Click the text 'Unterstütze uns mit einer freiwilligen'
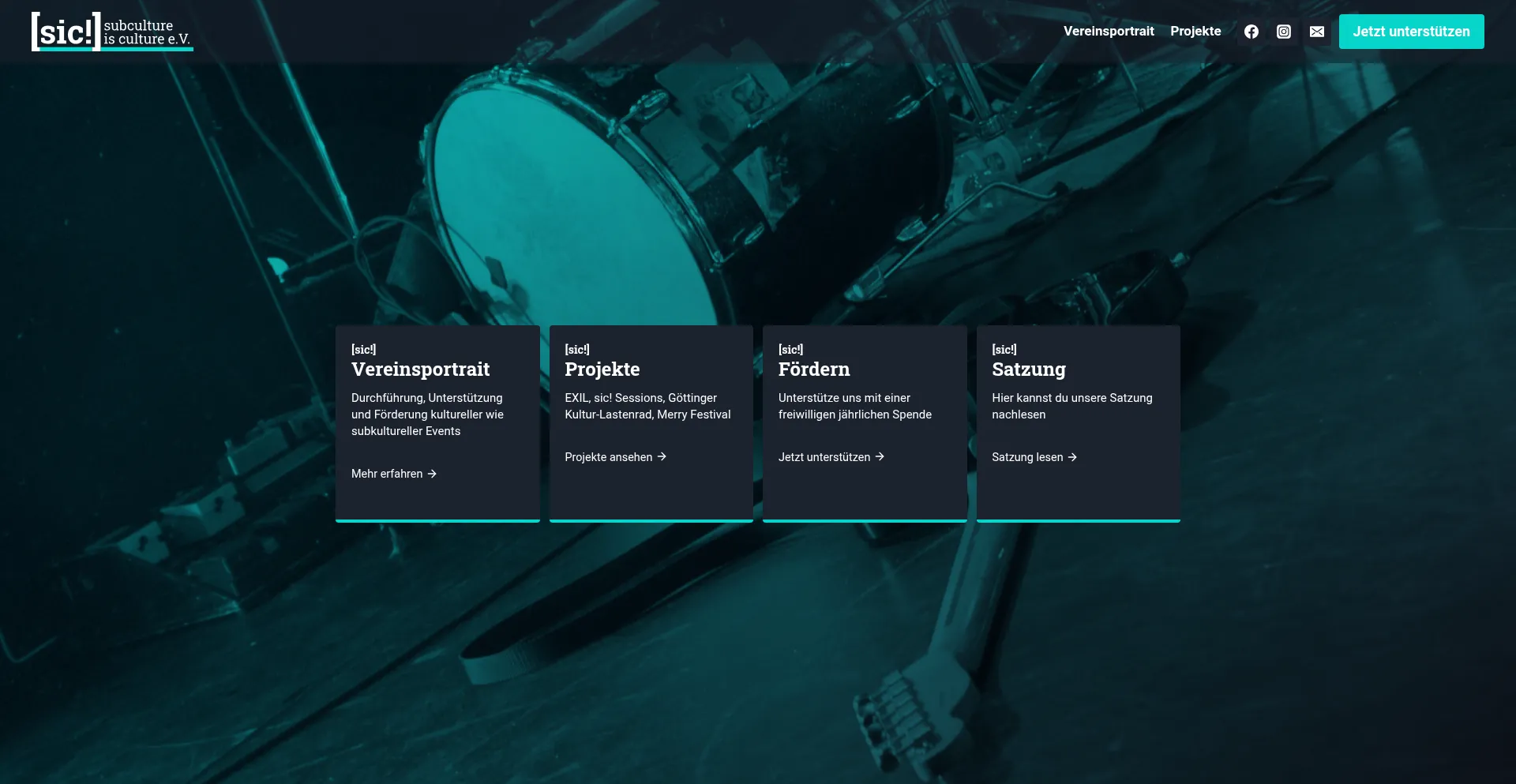 coord(855,407)
